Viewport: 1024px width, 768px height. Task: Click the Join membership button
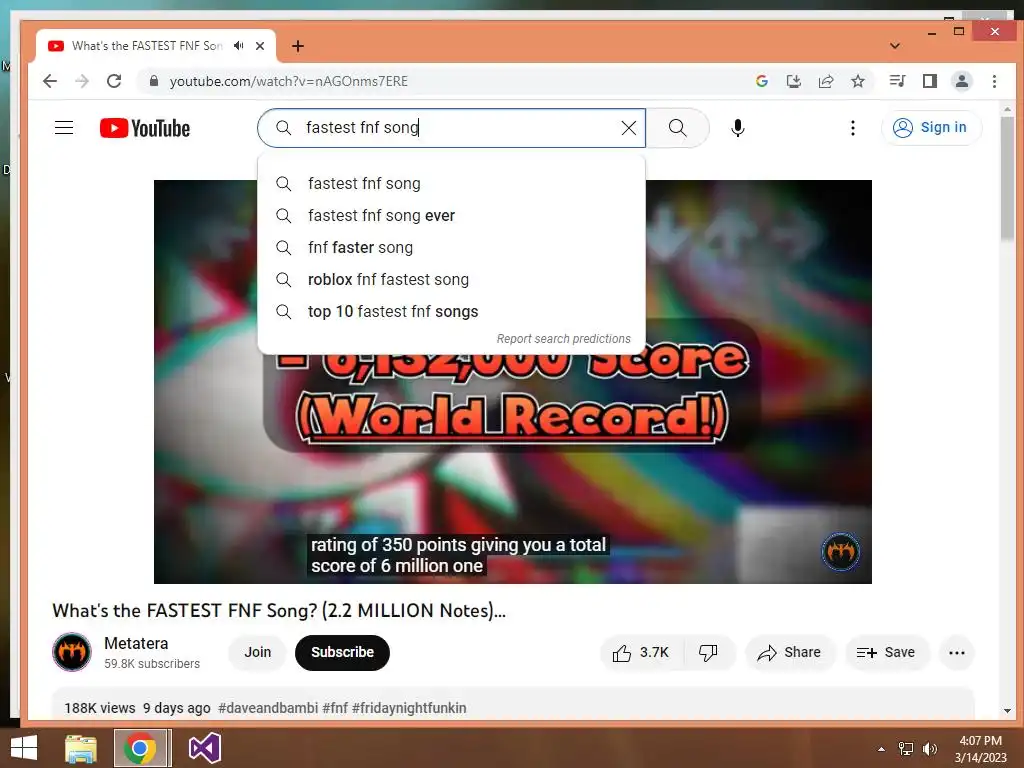[257, 652]
